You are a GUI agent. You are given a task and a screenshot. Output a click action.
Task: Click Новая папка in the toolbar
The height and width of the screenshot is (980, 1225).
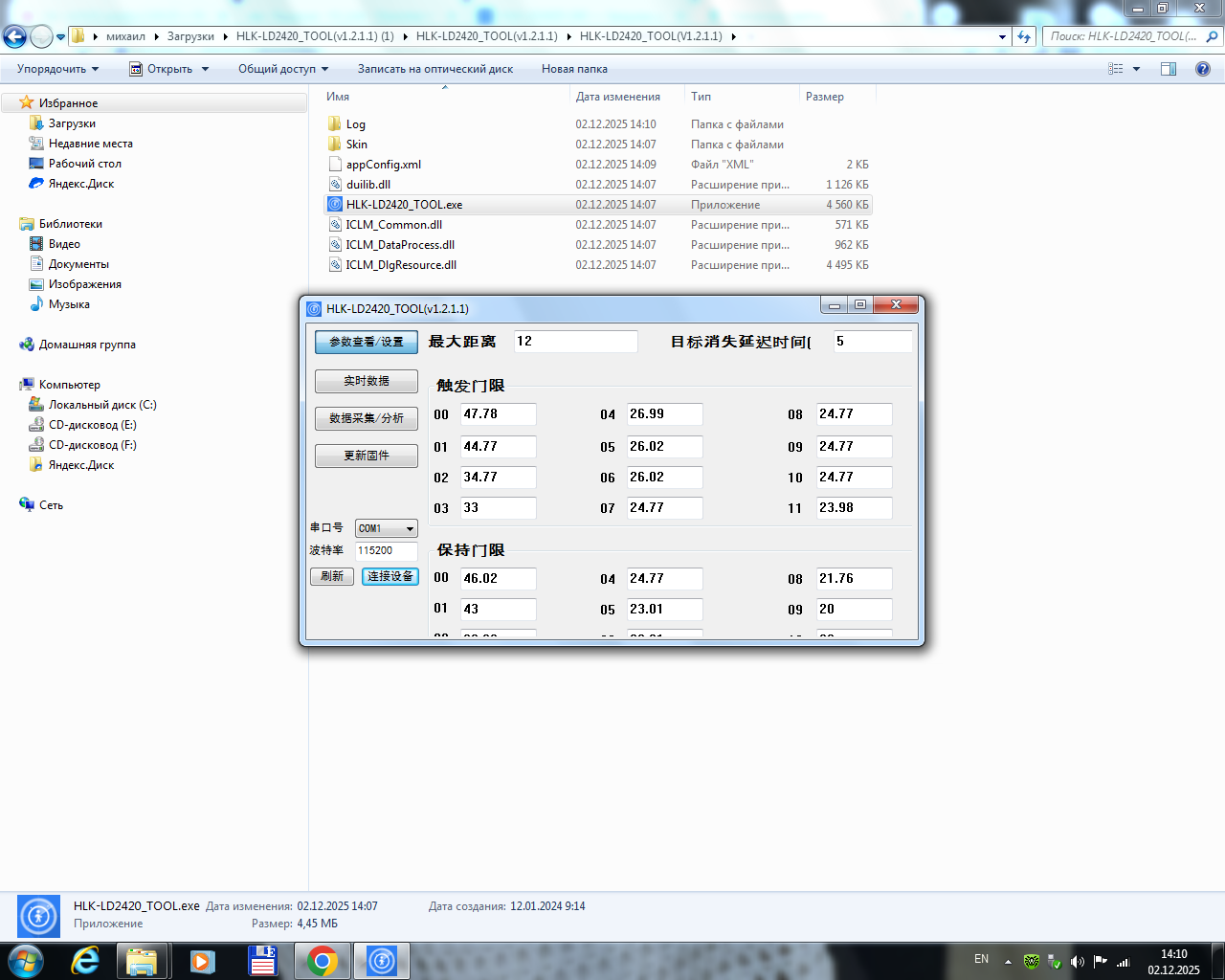pos(574,69)
